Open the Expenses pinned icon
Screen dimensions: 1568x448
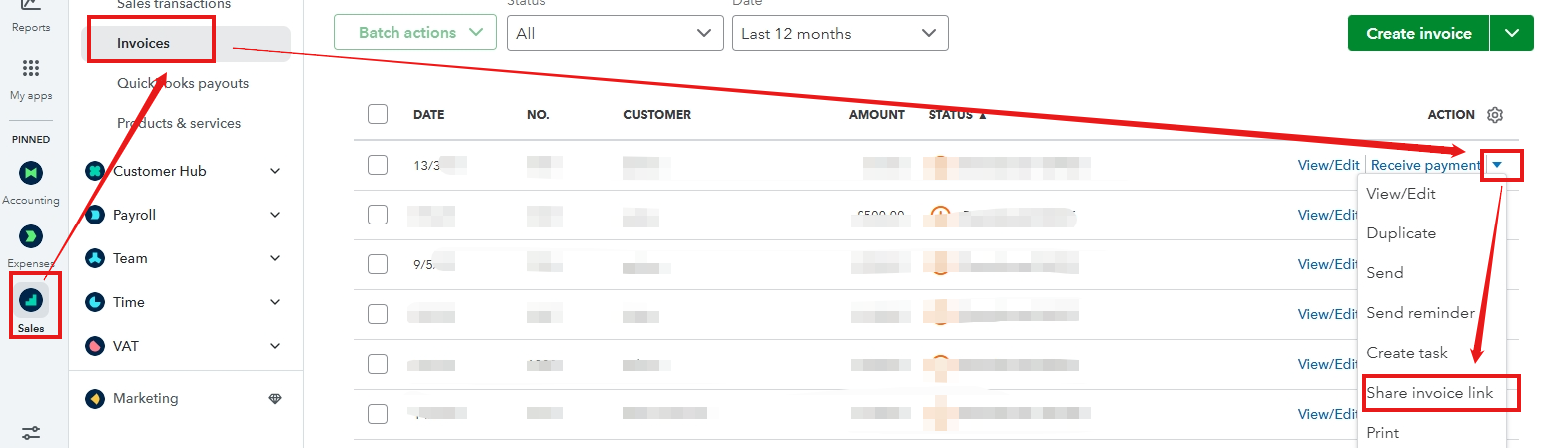[31, 236]
